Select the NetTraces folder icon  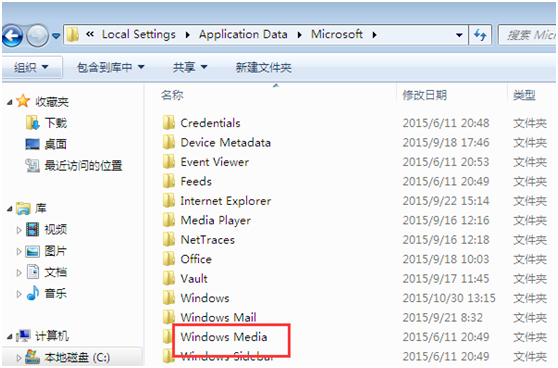[169, 239]
